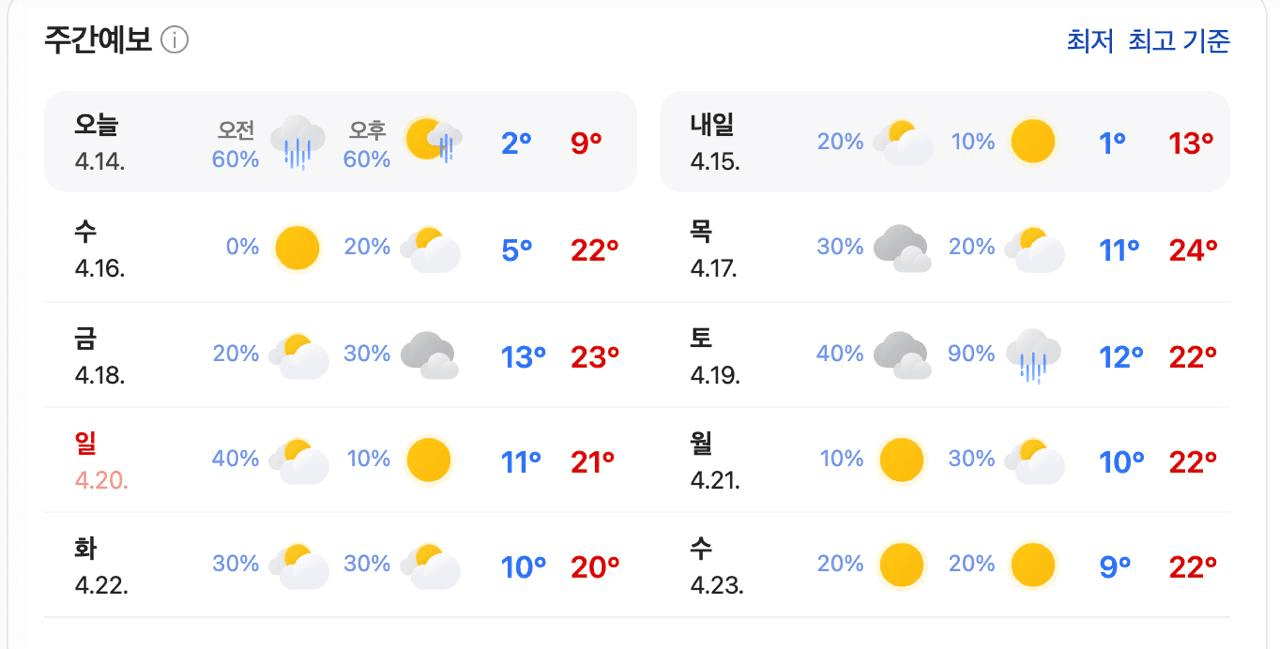Click the 24° high on 목 4.17.
1280x649 pixels.
pos(1193,250)
